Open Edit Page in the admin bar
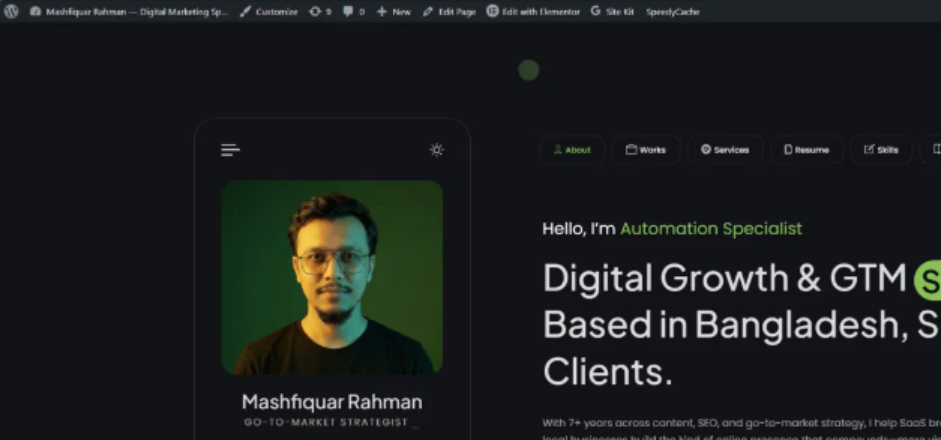Viewport: 941px width, 440px height. [x=449, y=11]
